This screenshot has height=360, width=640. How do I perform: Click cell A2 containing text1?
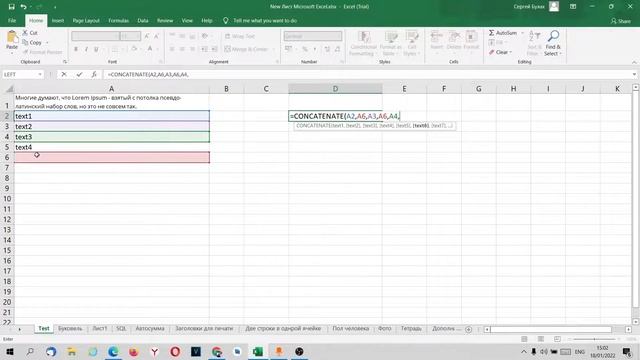(x=111, y=116)
